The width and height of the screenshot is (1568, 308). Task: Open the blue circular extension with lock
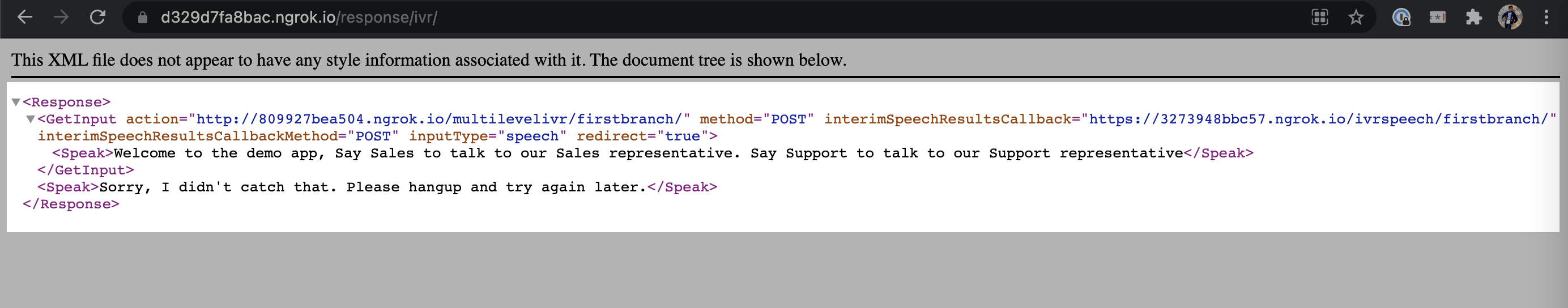[1402, 17]
